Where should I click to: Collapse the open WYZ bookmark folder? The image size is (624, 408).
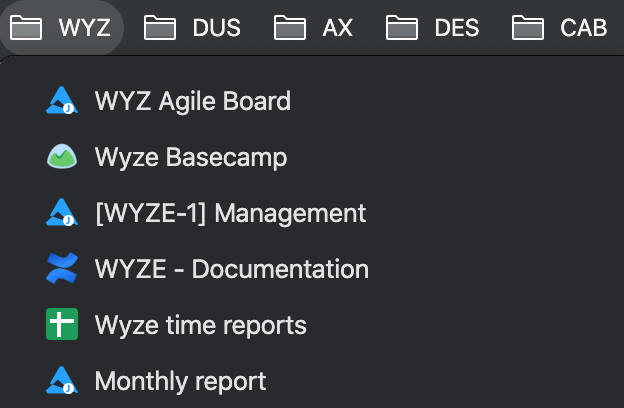pos(60,27)
